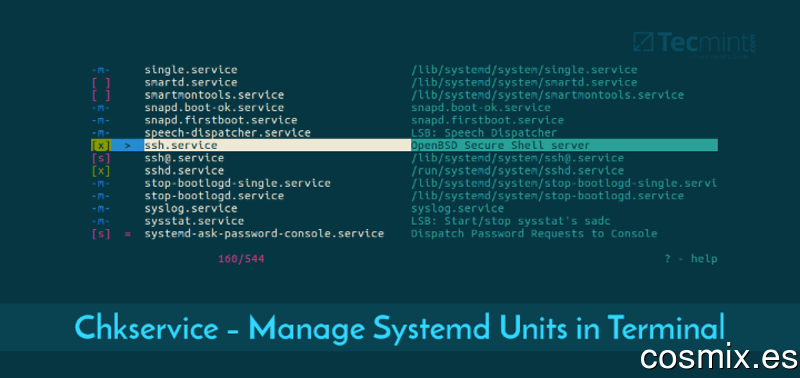Screen dimensions: 800x378
Task: Click the > running indicator for ssh.service
Action: click(x=128, y=145)
